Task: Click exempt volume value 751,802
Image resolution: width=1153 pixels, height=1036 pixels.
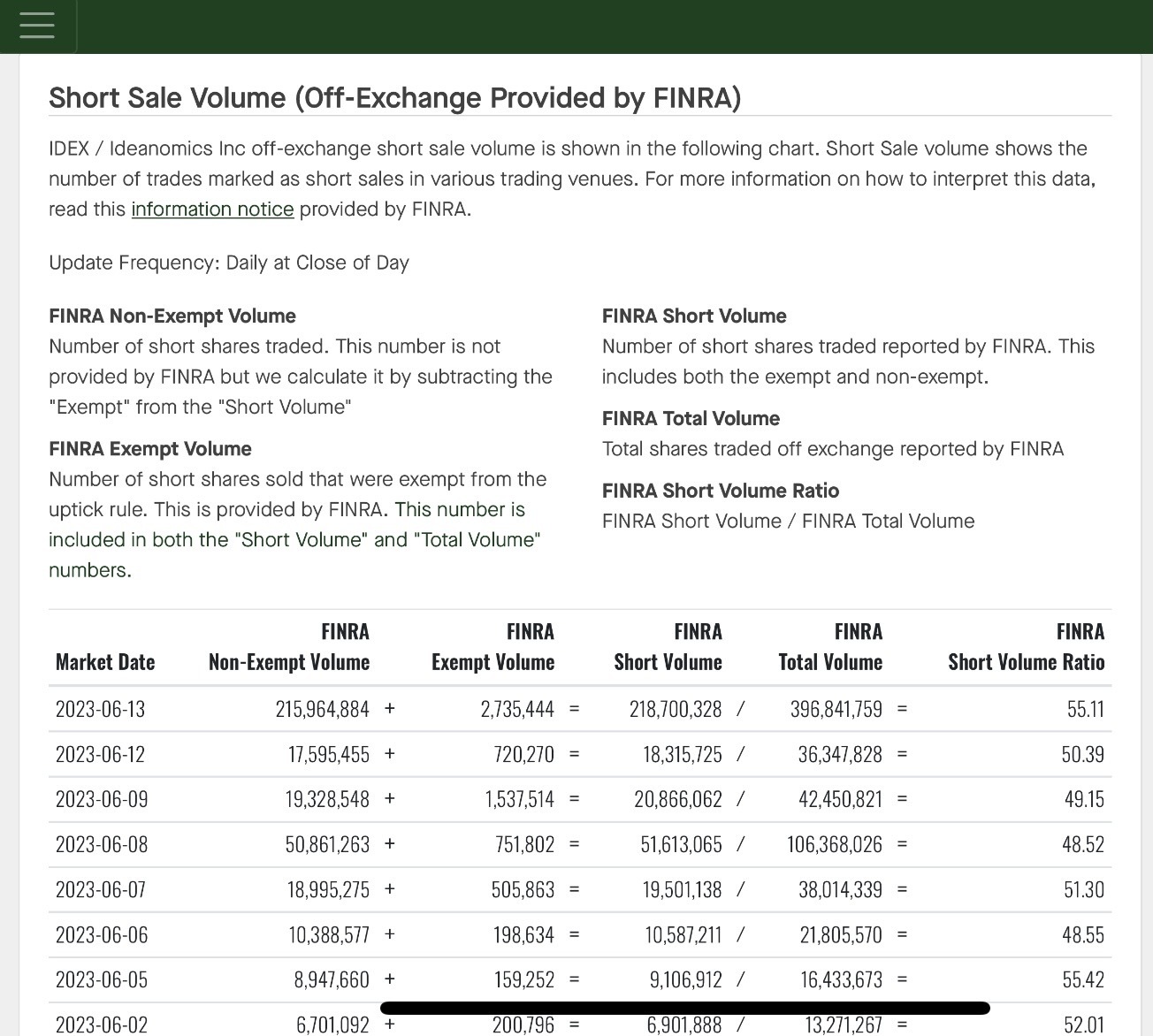Action: pos(524,845)
